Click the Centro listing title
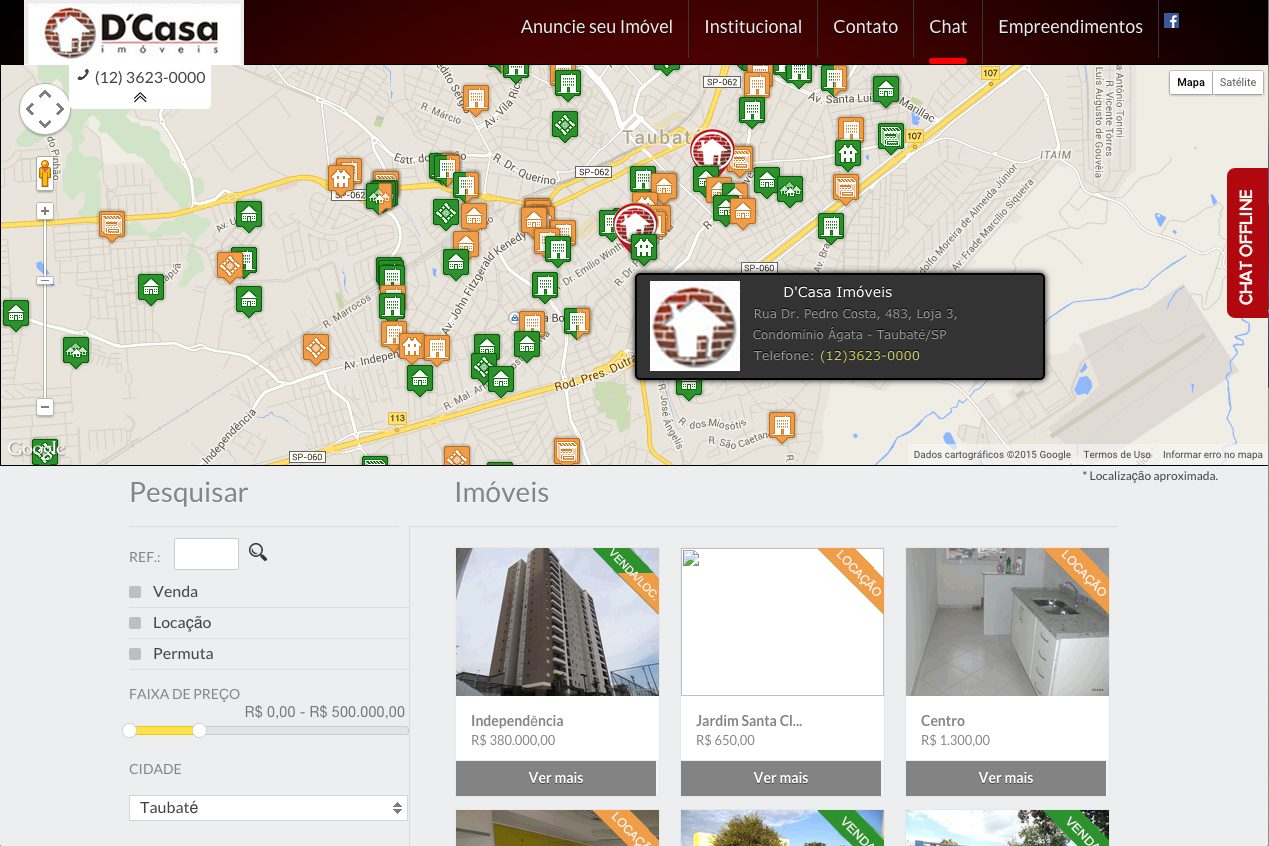This screenshot has width=1269, height=846. click(943, 721)
